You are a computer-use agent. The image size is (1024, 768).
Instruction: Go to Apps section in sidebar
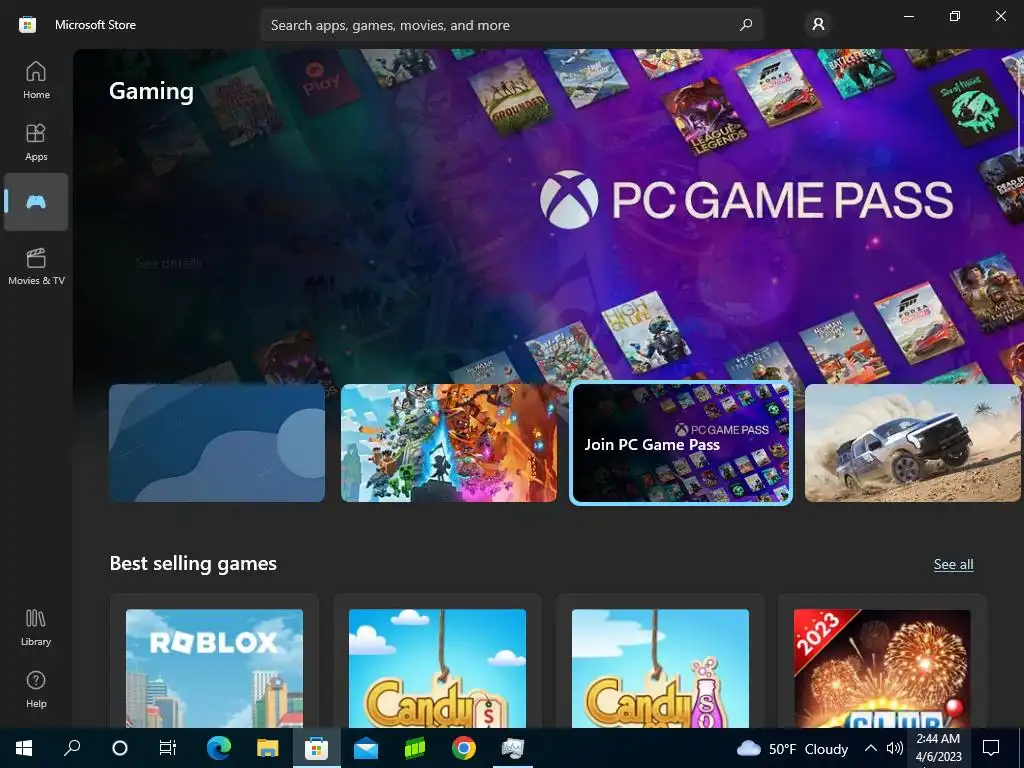36,142
